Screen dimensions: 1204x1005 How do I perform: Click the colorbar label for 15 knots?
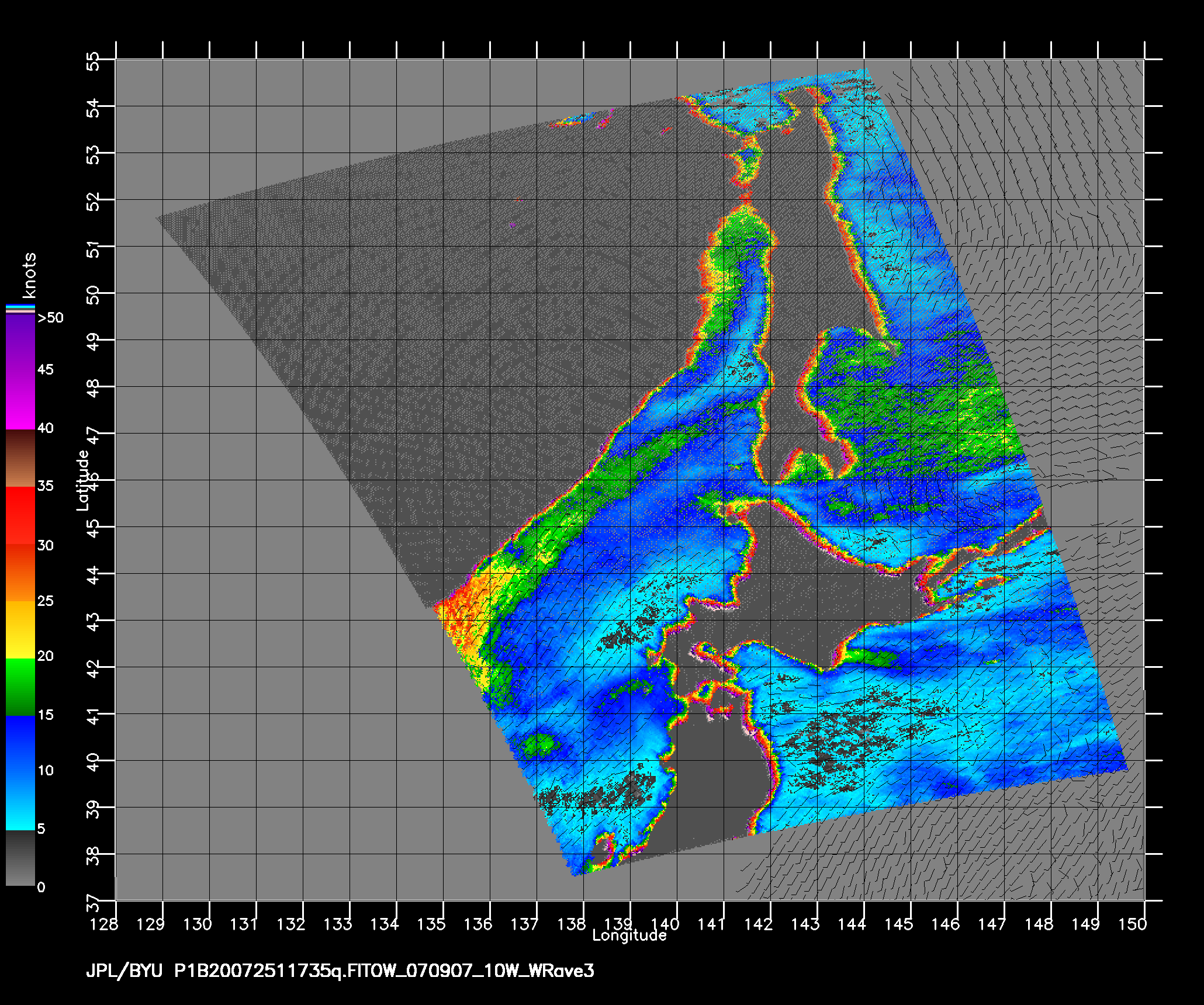coord(46,715)
